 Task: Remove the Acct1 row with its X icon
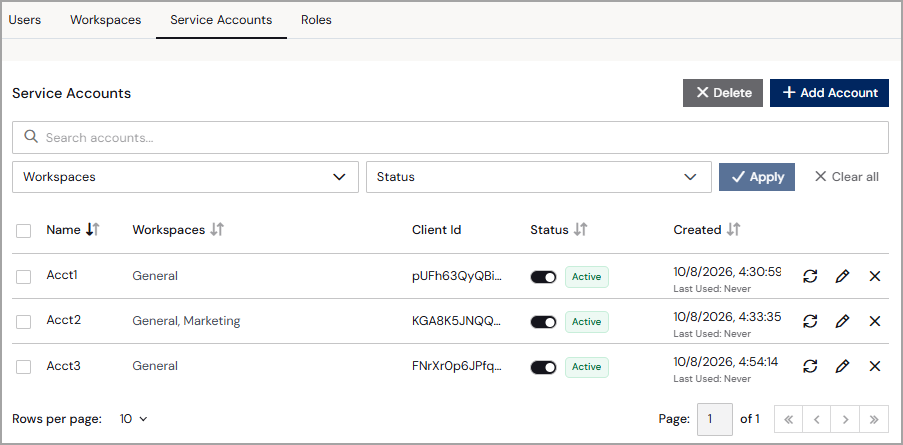(875, 276)
